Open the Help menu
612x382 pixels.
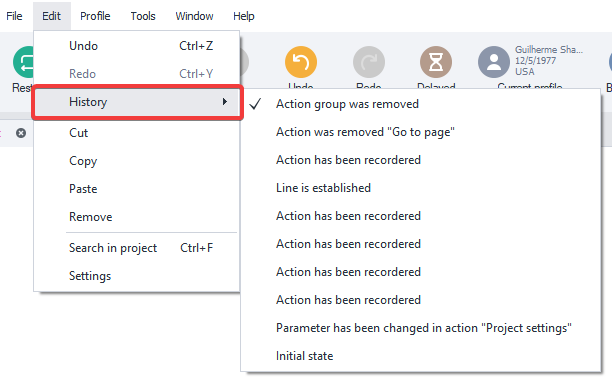[244, 16]
